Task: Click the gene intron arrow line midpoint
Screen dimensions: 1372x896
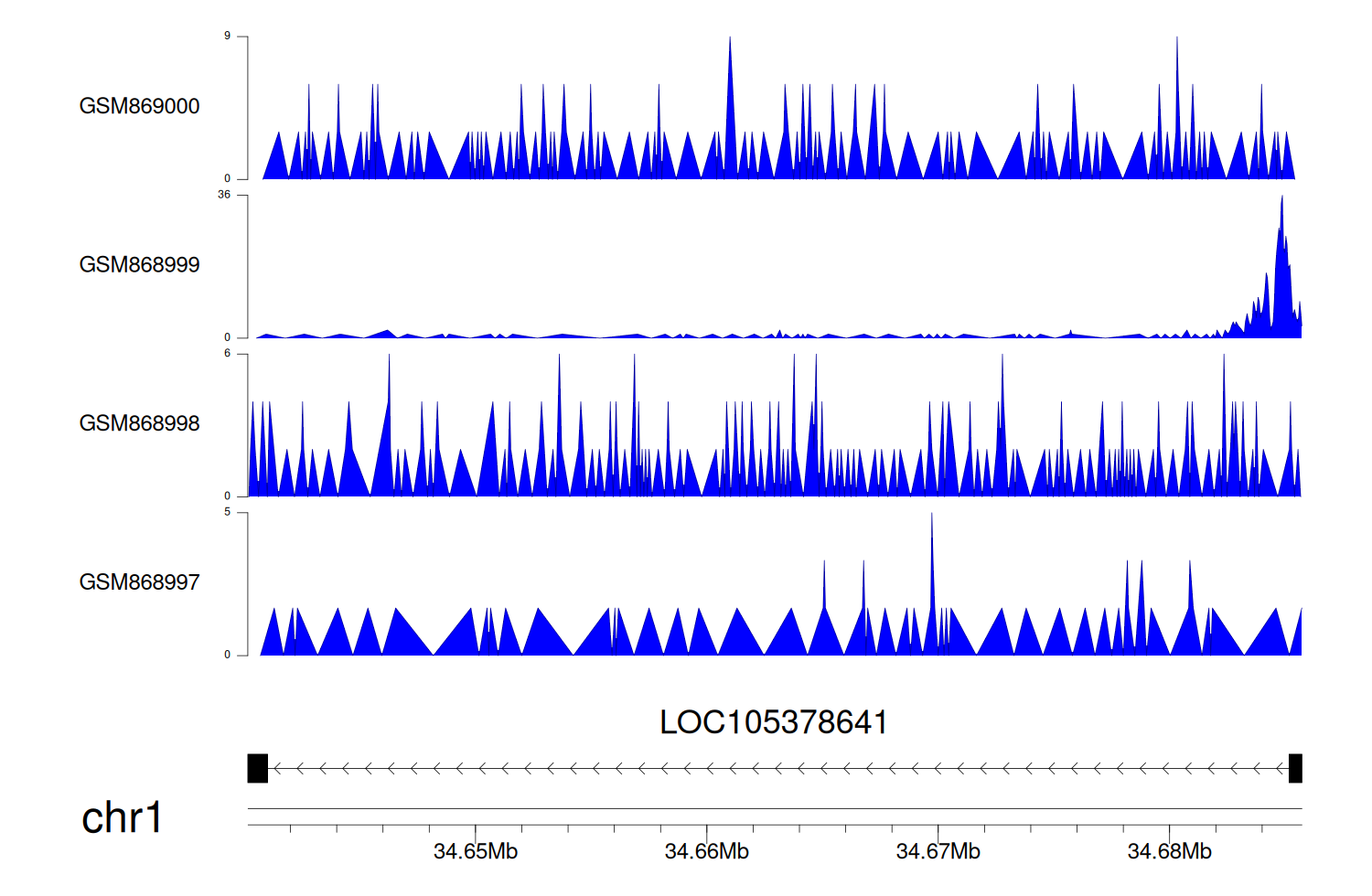Action: click(x=777, y=769)
